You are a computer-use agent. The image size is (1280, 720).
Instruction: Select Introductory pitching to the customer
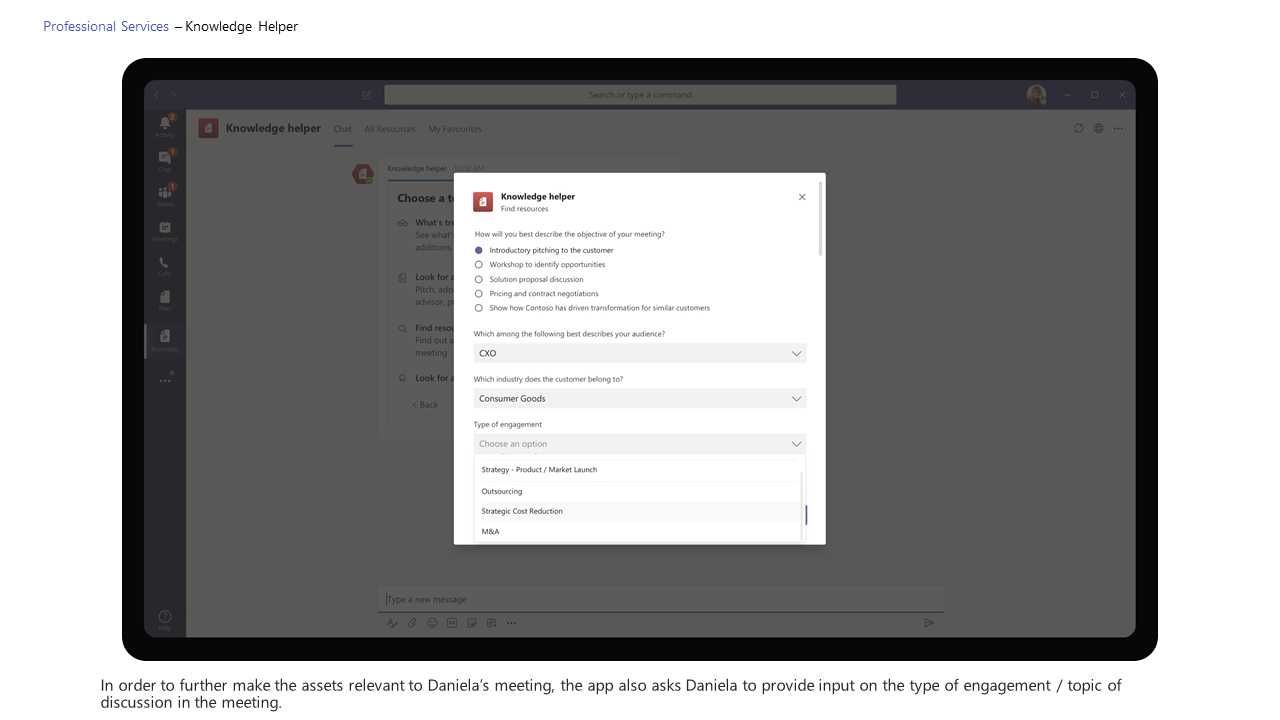click(x=544, y=250)
